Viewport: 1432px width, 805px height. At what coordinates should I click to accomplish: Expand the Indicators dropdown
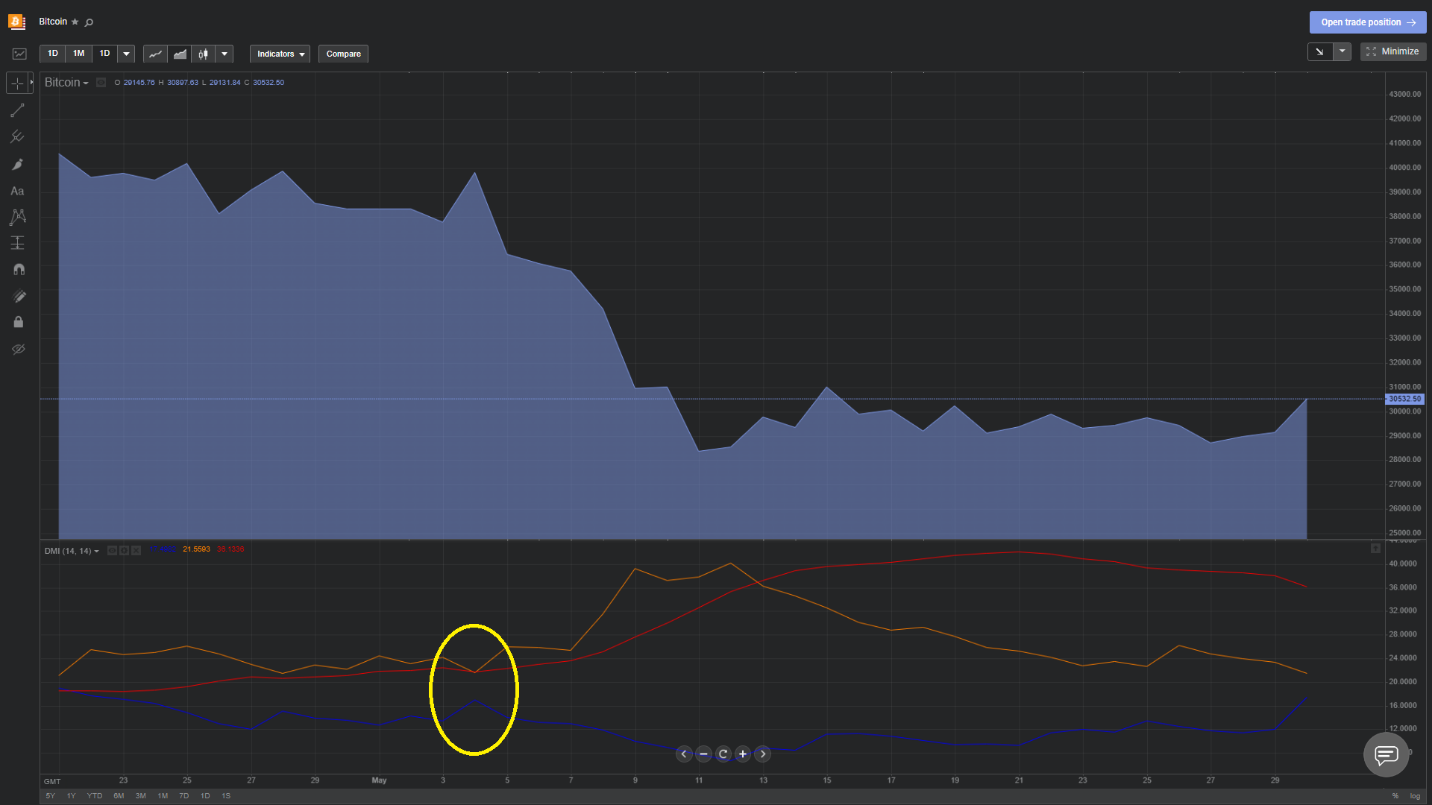(280, 54)
